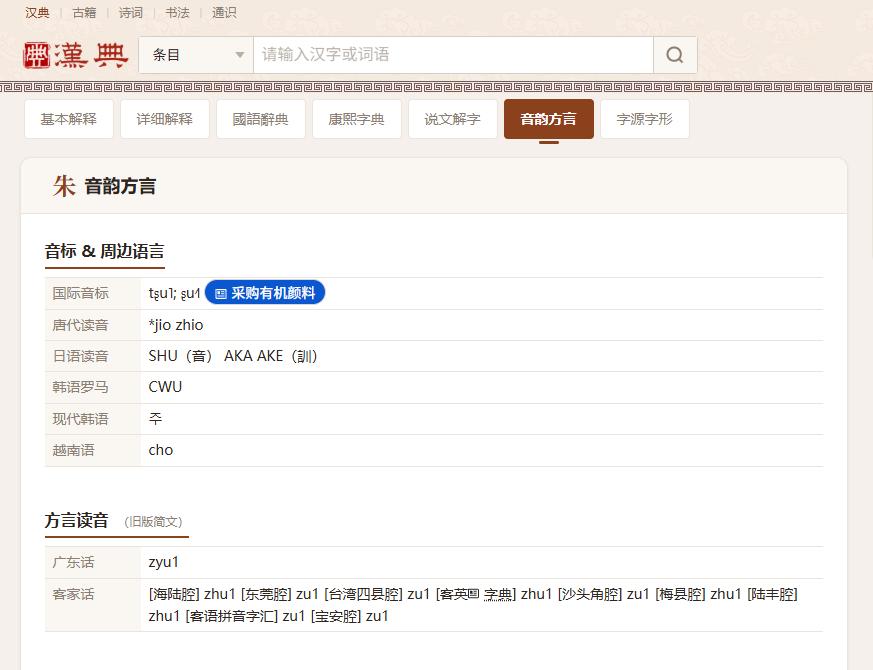Click the 国际音标 row label
Image resolution: width=873 pixels, height=670 pixels.
coord(81,293)
